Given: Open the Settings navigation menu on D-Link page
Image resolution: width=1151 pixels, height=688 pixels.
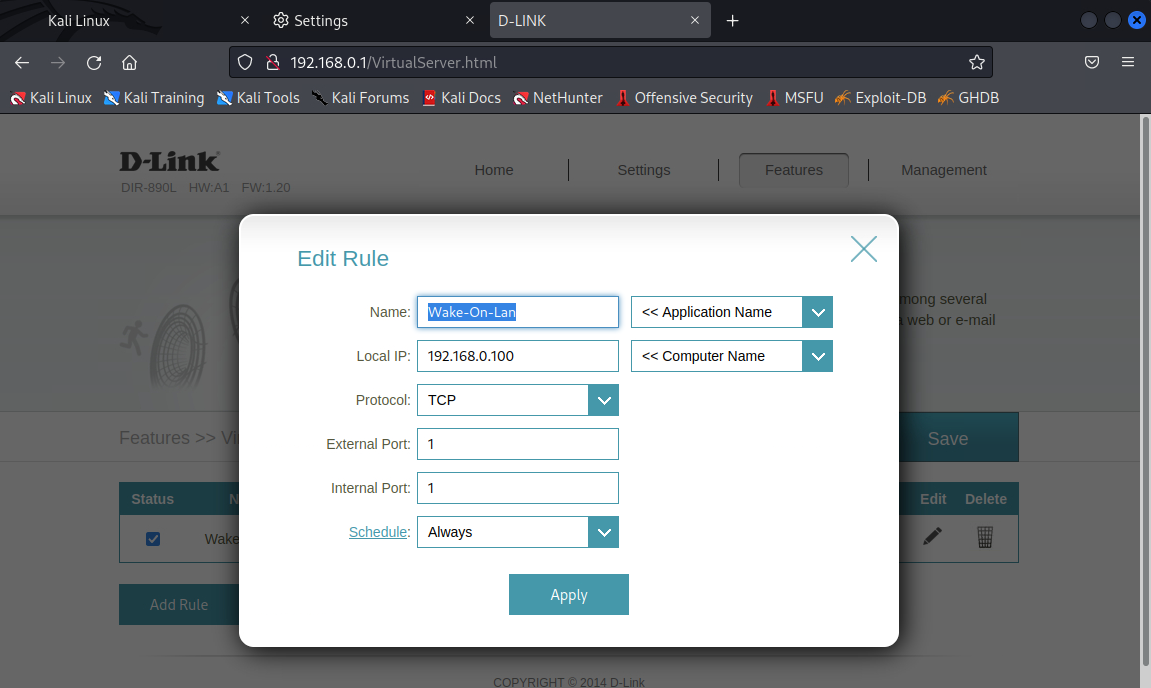Looking at the screenshot, I should [644, 170].
